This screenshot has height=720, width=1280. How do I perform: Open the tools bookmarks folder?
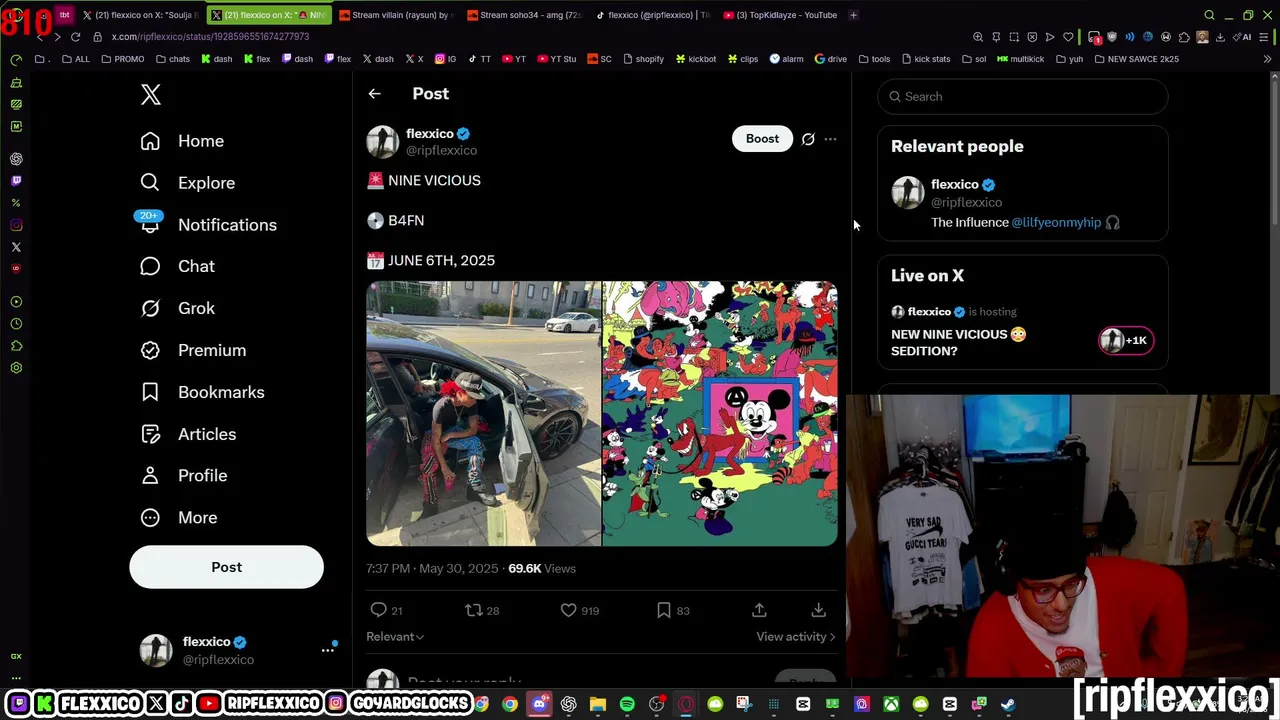pyautogui.click(x=874, y=59)
